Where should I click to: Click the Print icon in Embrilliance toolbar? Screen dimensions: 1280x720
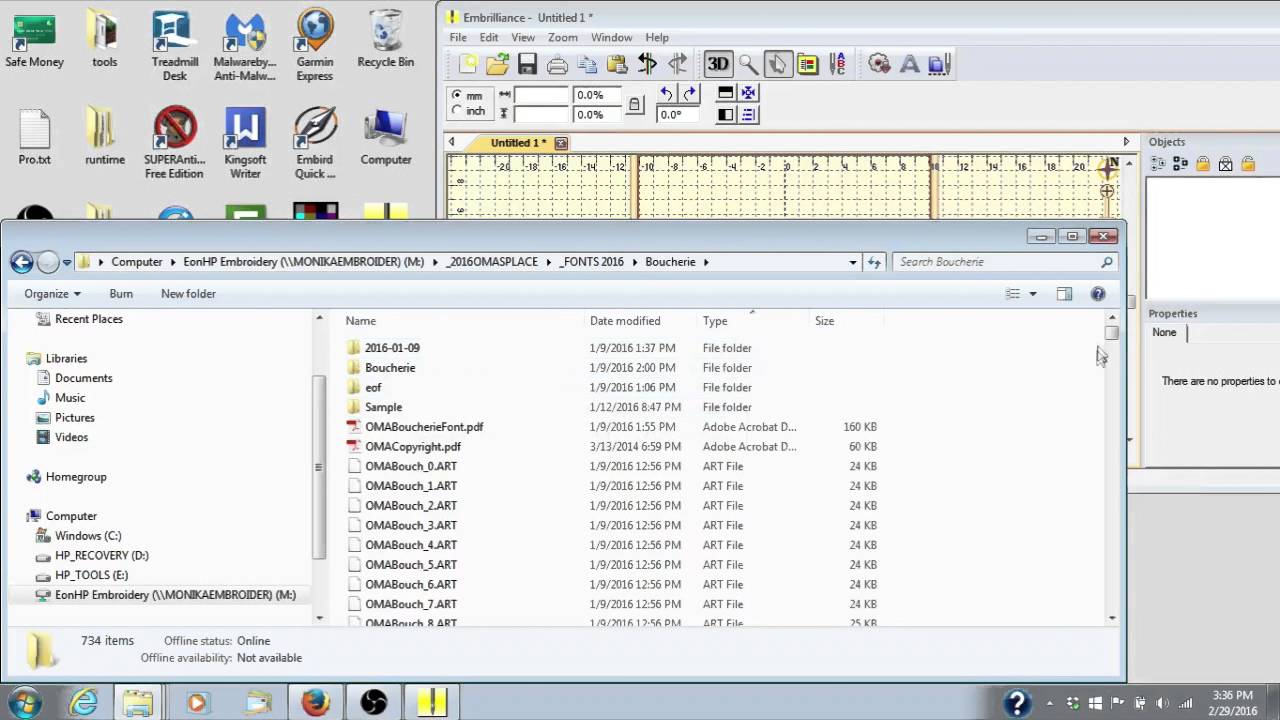coord(557,65)
